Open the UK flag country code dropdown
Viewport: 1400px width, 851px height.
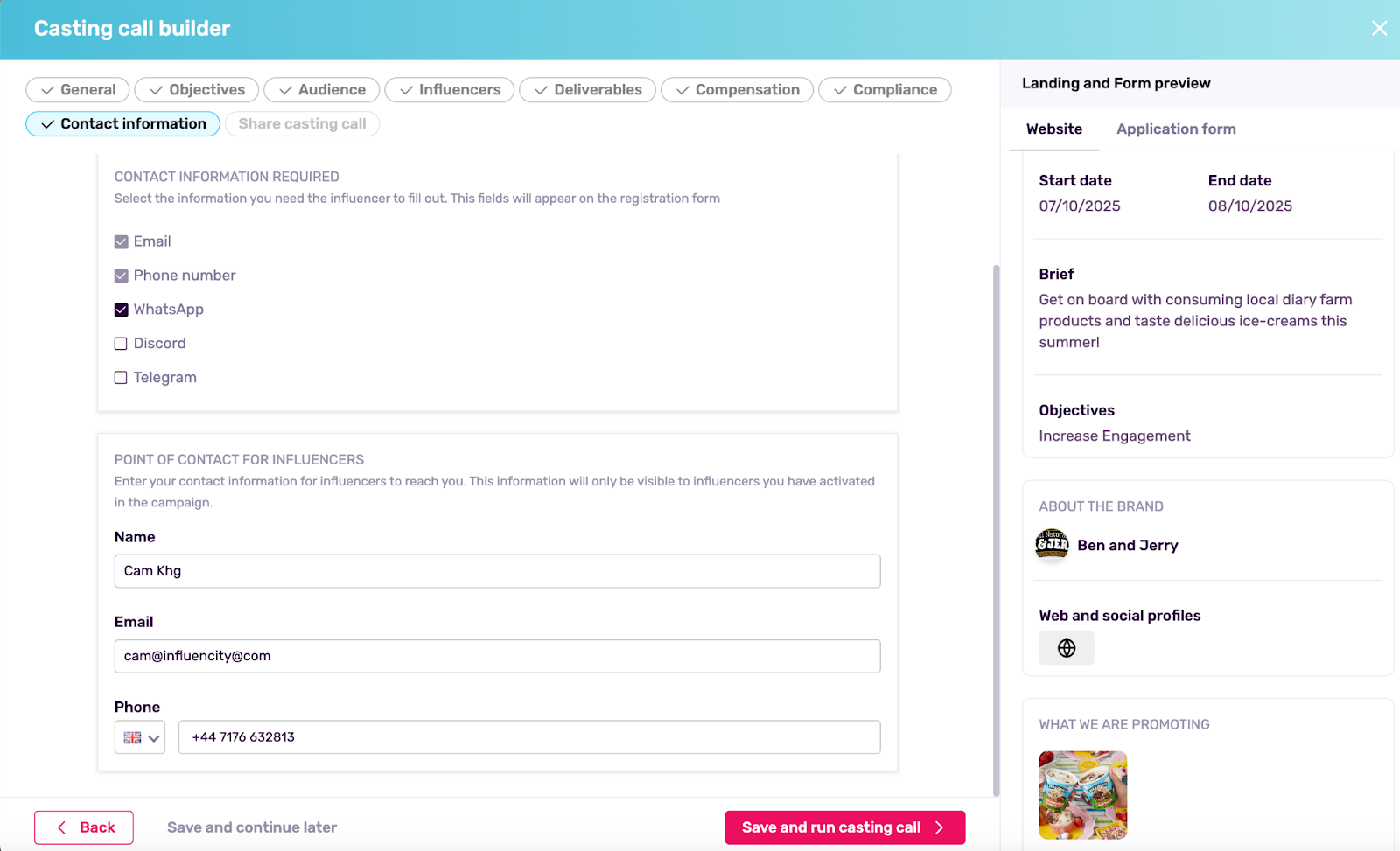coord(140,737)
